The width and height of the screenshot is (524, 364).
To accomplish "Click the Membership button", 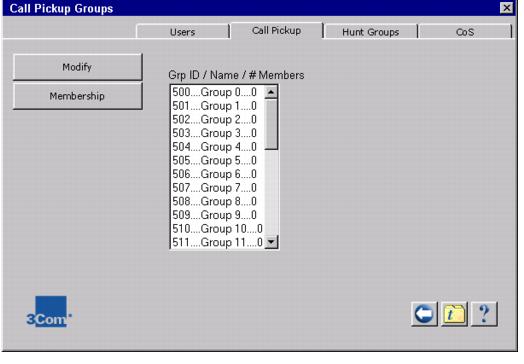I will click(77, 96).
